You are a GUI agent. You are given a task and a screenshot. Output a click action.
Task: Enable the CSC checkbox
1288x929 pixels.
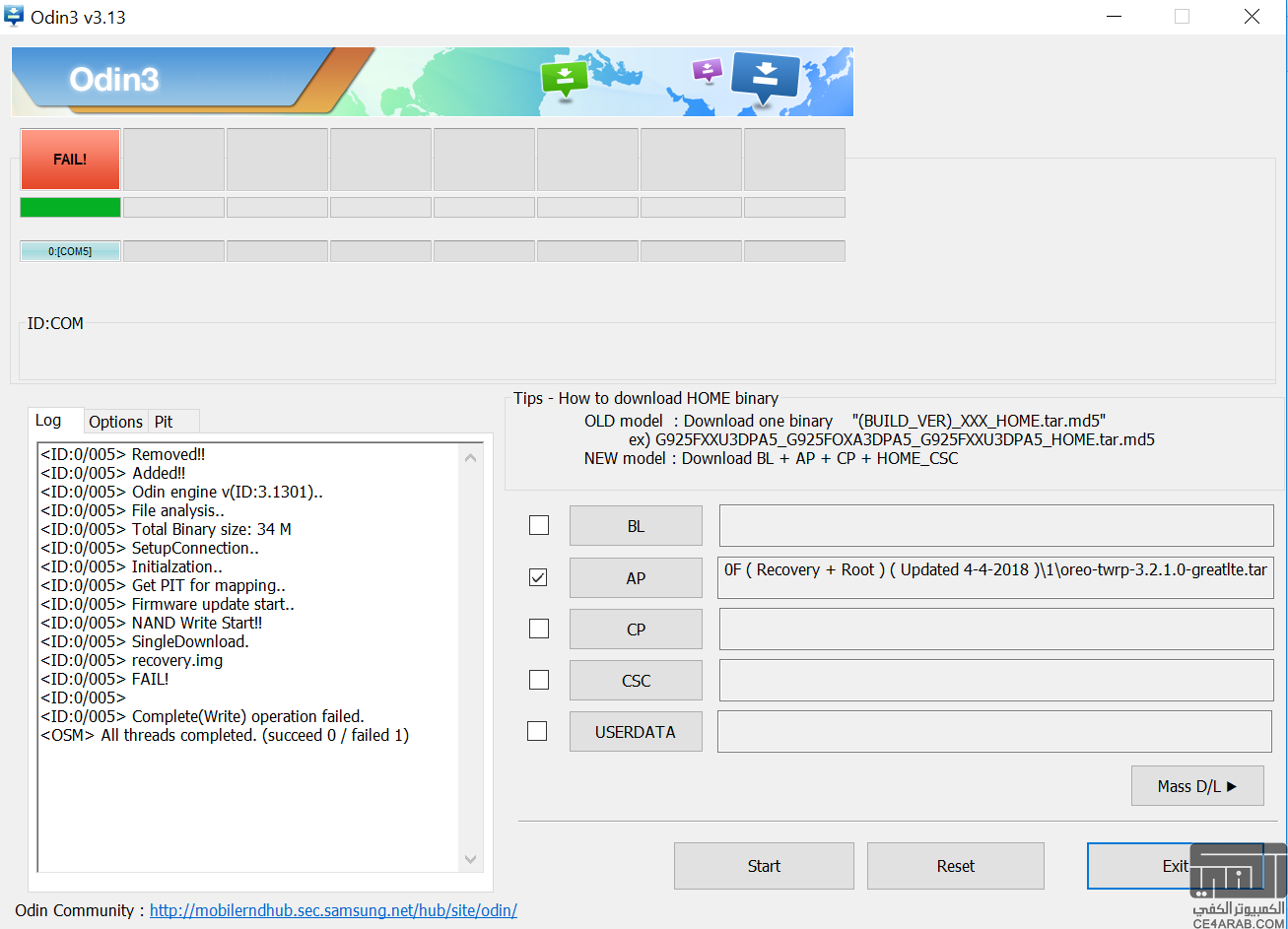(539, 680)
